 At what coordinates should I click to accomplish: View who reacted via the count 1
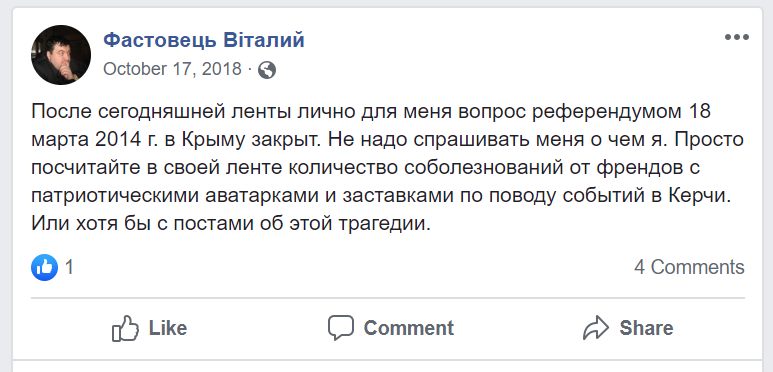pyautogui.click(x=70, y=268)
